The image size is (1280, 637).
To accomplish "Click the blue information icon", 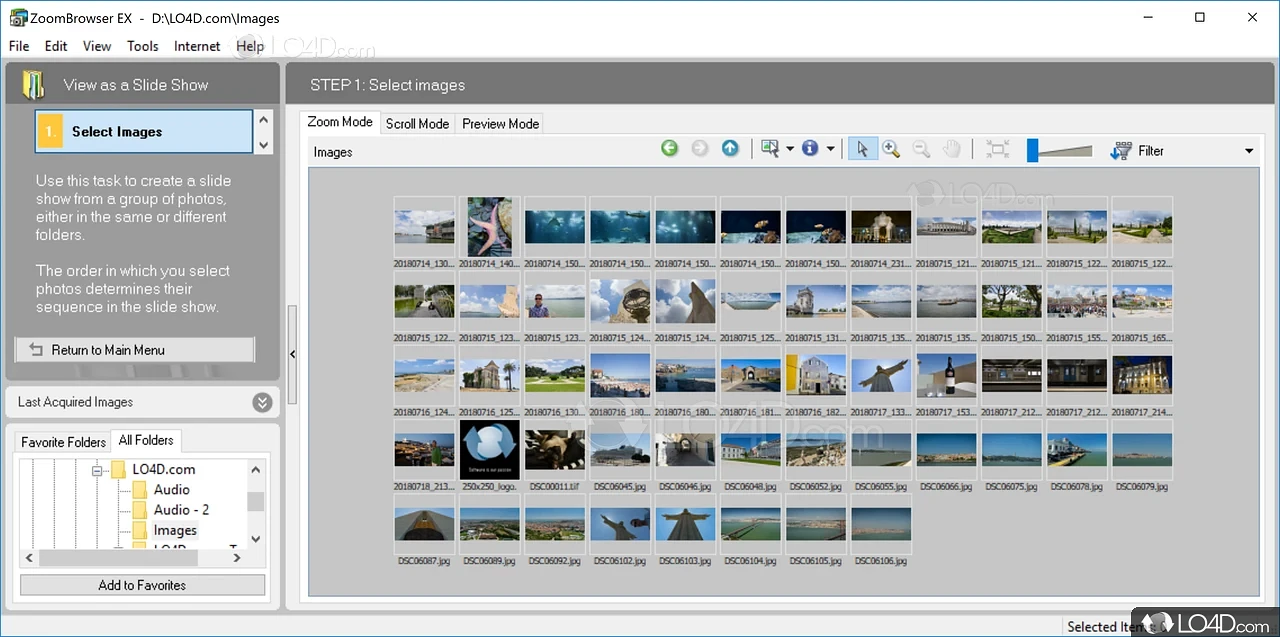I will click(x=810, y=149).
